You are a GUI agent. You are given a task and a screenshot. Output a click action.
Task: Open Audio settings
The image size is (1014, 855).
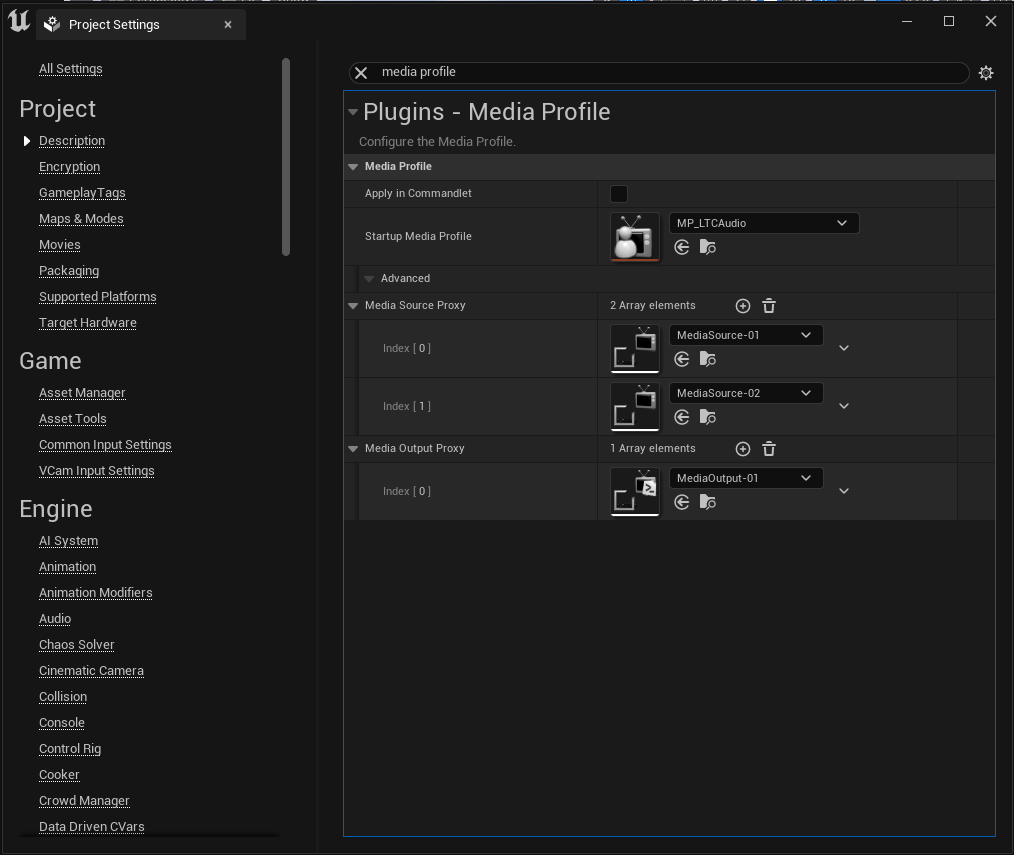point(55,618)
